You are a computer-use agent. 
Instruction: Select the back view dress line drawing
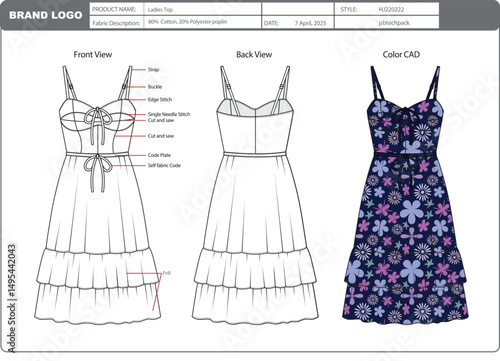(x=255, y=195)
